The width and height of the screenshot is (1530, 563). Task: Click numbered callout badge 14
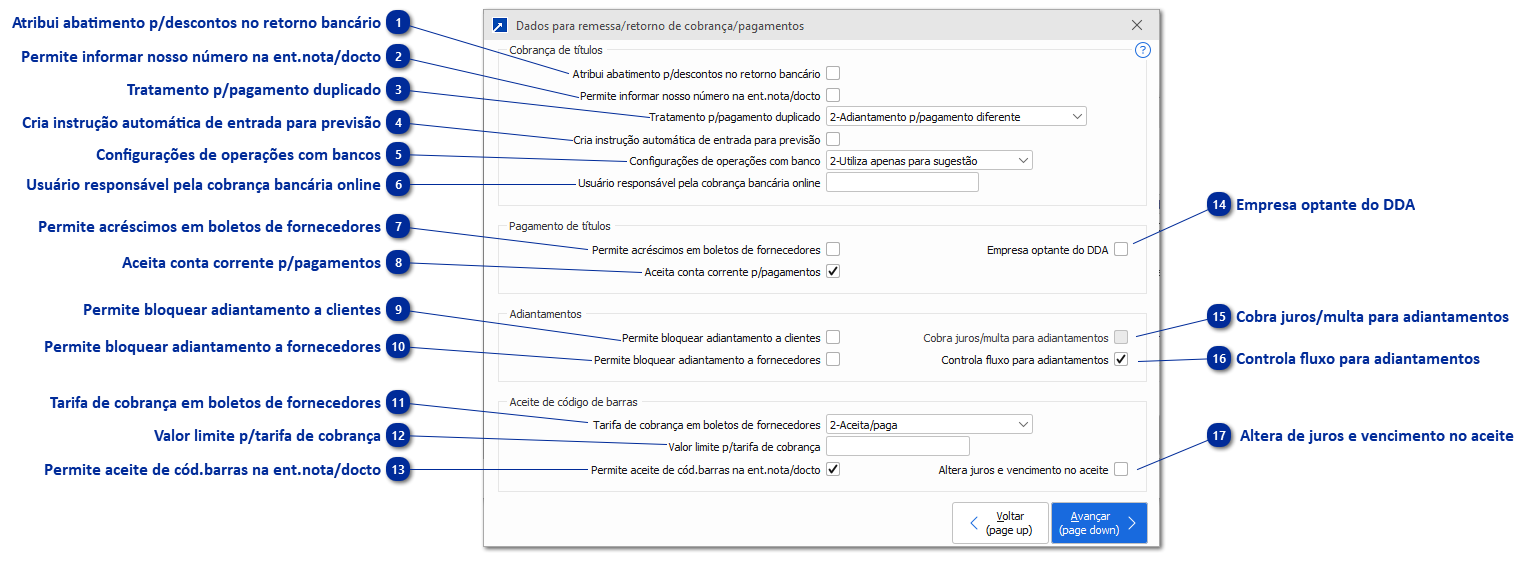click(1218, 205)
